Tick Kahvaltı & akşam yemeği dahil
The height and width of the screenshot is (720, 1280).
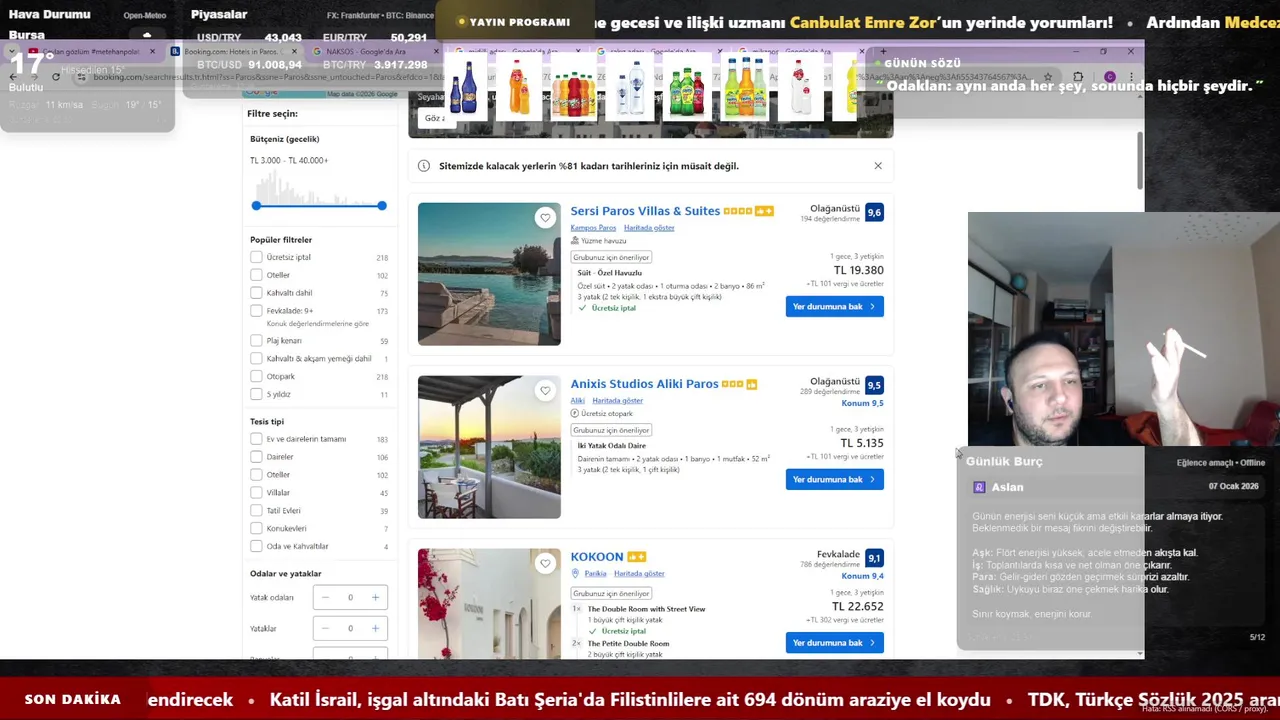(x=256, y=359)
